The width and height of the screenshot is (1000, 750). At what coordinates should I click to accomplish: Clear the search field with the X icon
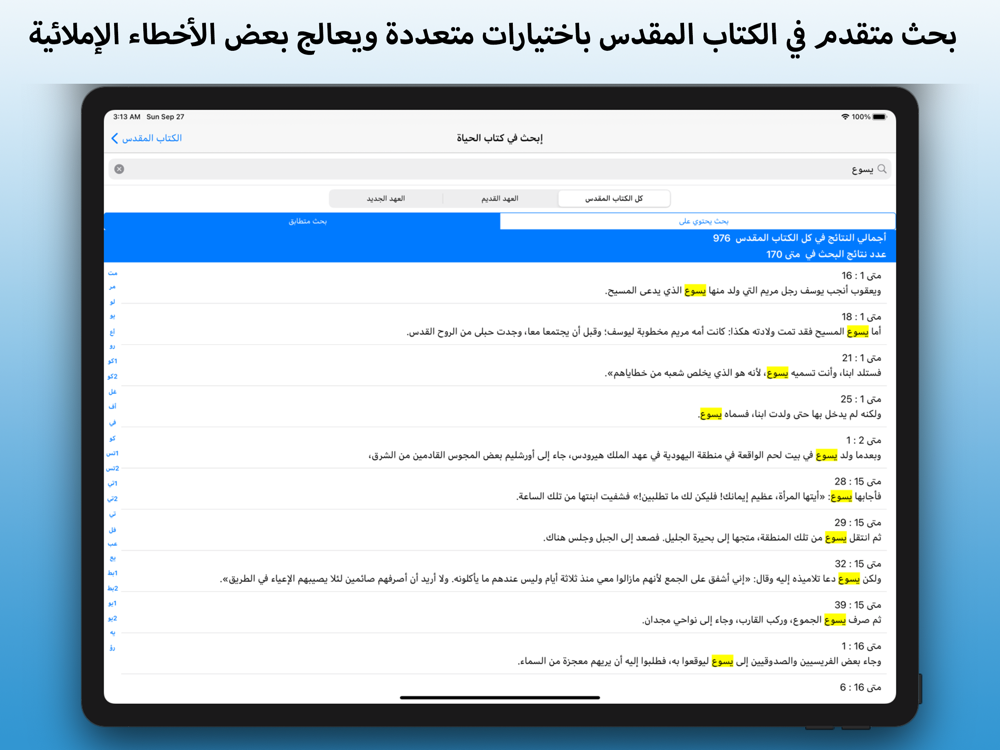(x=119, y=169)
